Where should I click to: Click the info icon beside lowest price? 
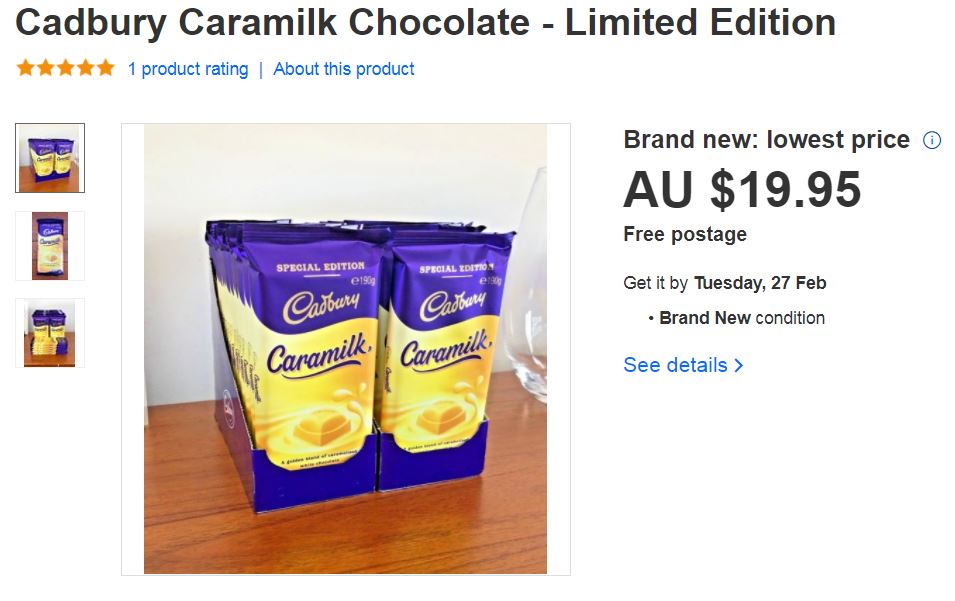[x=931, y=140]
